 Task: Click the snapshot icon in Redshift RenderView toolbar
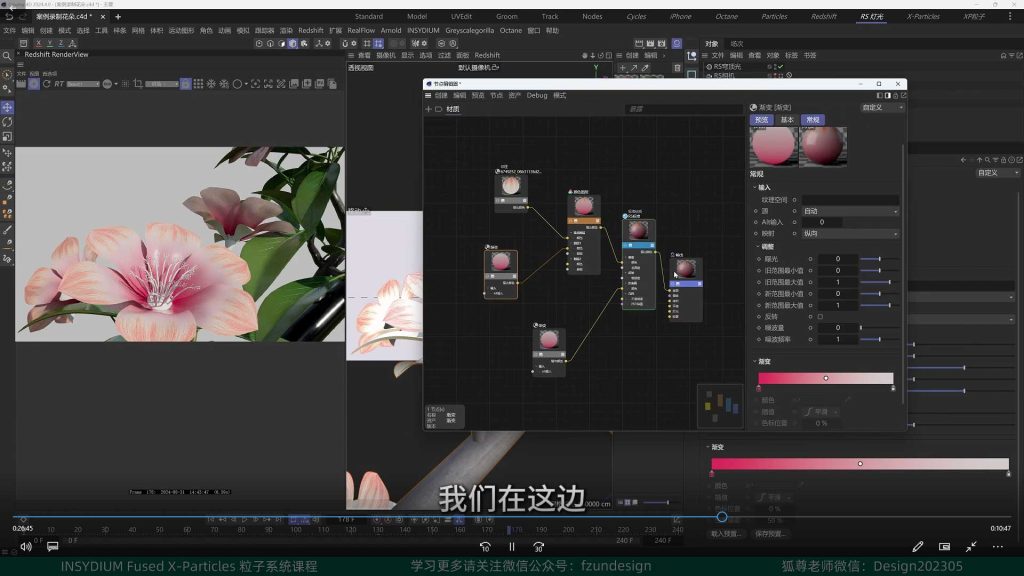[22, 84]
